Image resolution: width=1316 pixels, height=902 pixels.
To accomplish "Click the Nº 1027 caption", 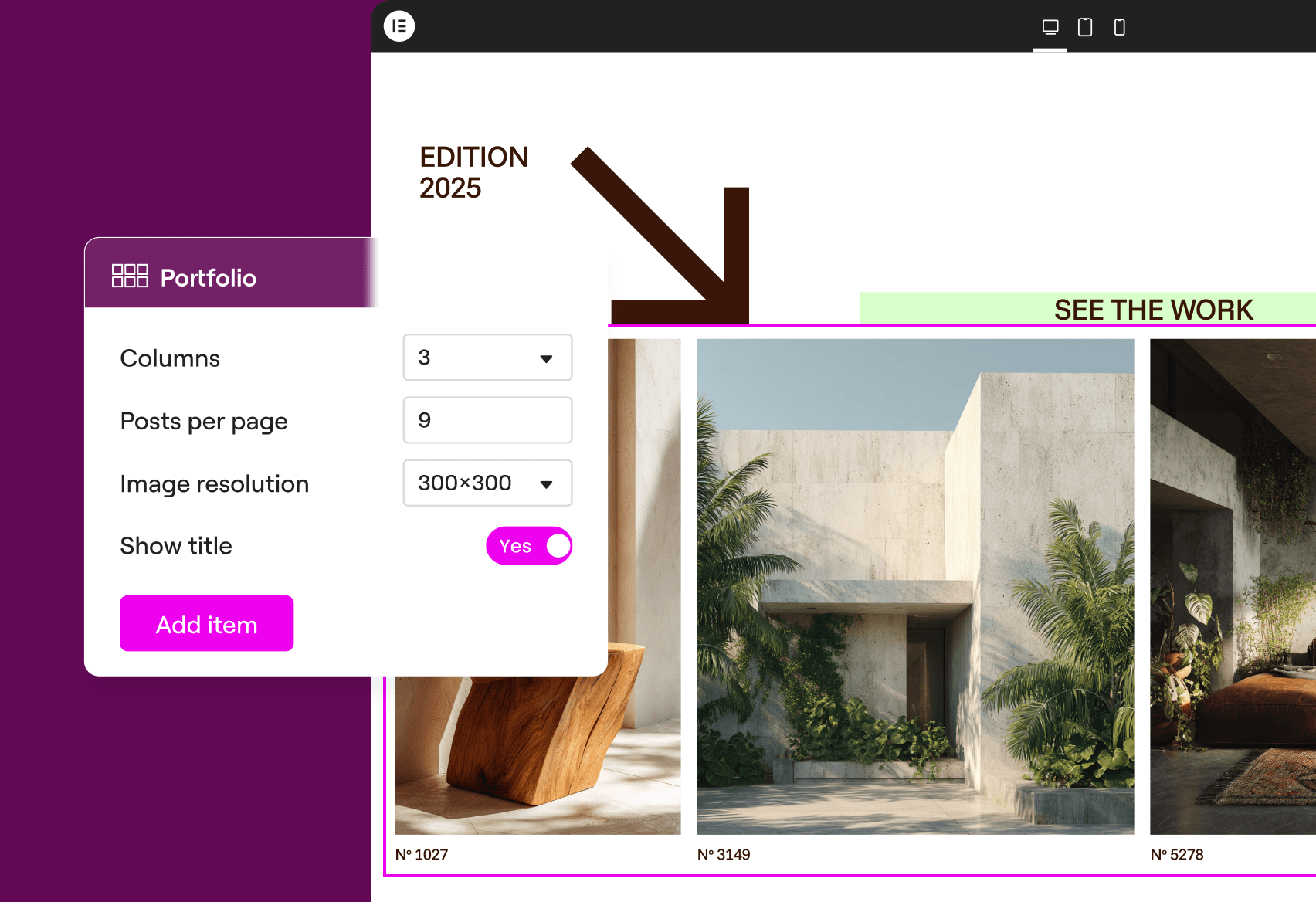I will (x=422, y=855).
